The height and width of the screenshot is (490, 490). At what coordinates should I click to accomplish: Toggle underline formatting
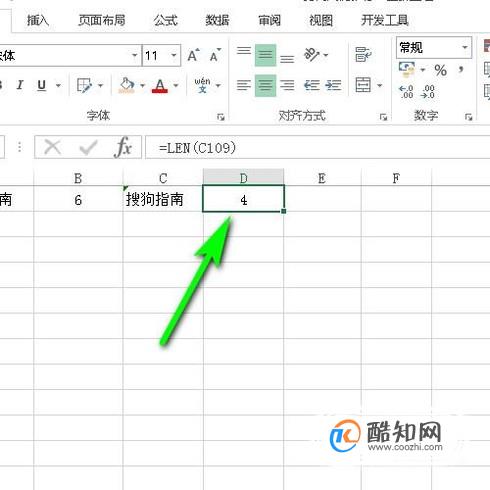click(x=41, y=85)
